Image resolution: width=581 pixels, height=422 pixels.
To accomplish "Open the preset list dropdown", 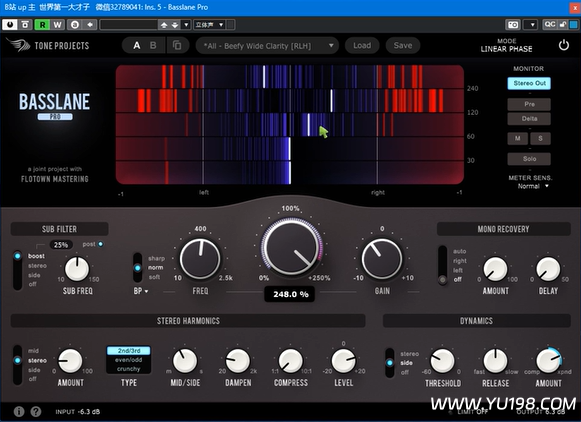I will [267, 46].
